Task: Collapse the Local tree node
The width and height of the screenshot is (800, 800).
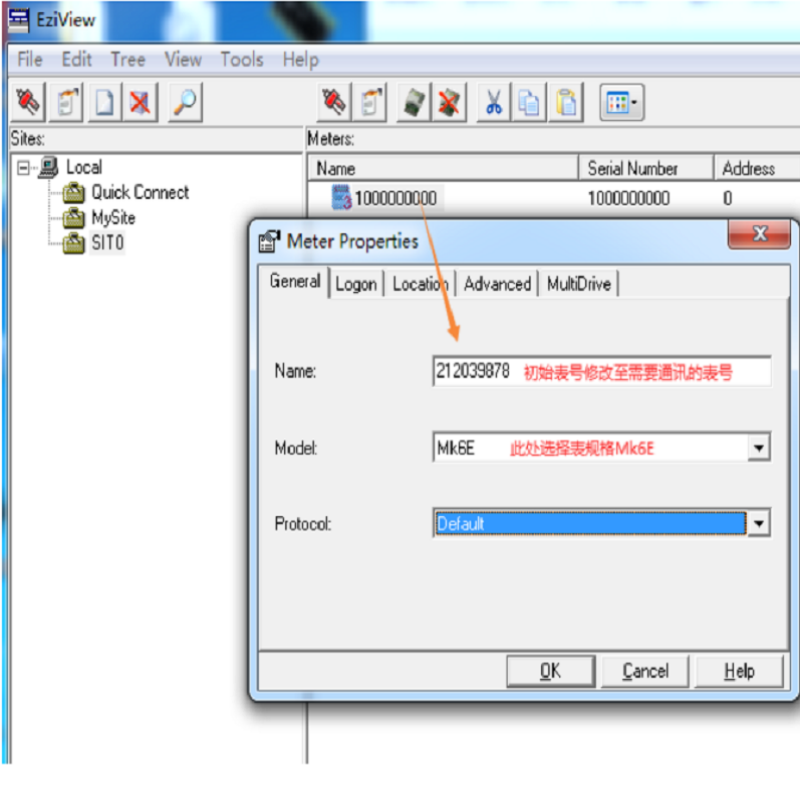Action: (23, 167)
